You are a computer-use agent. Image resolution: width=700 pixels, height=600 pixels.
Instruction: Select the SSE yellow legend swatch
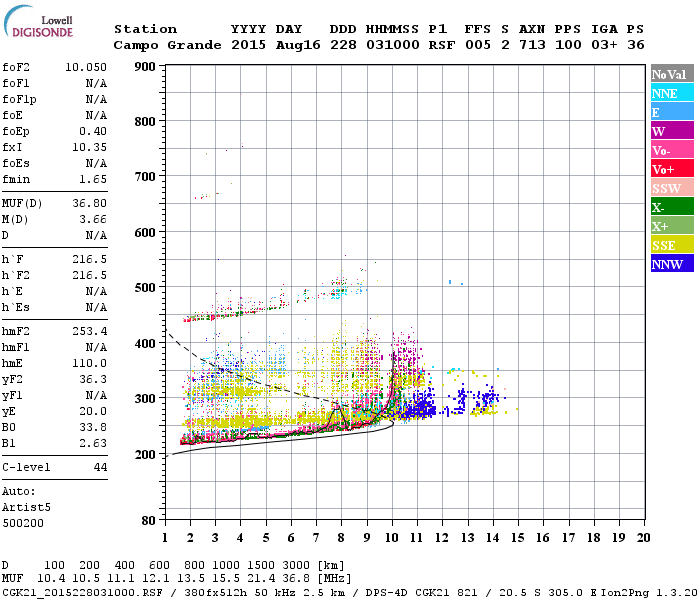pyautogui.click(x=672, y=245)
